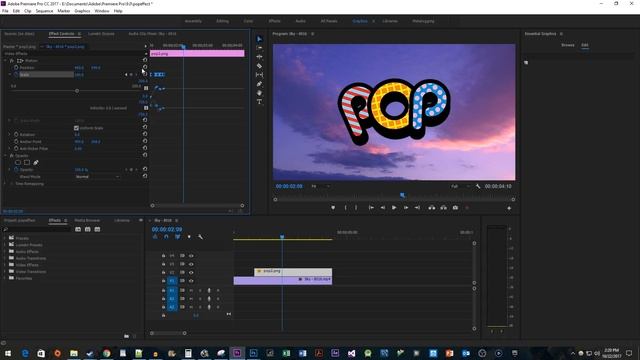Go to In point in Program monitor
Viewport: 640px width, 360px height.
point(371,208)
